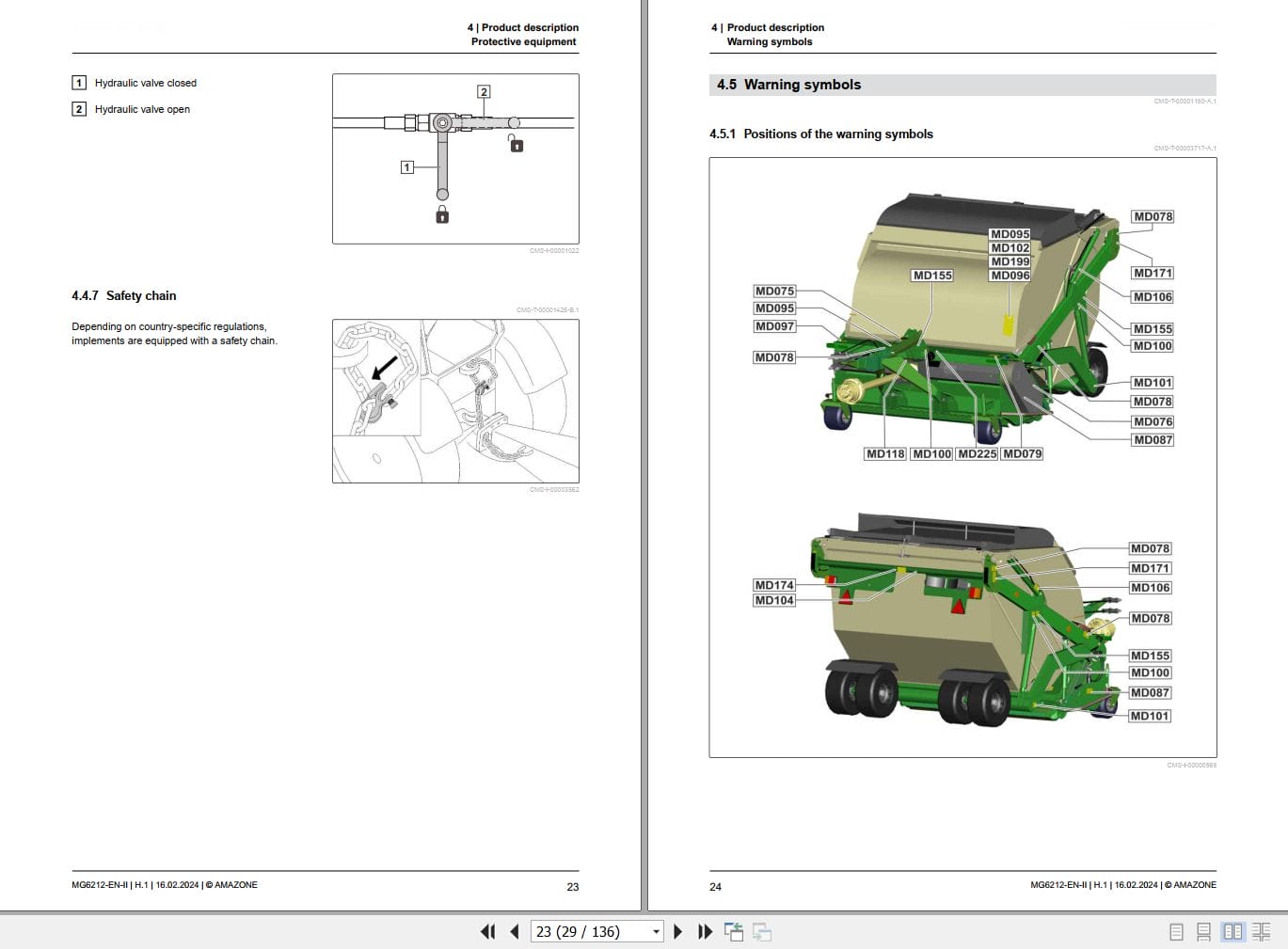Click page number 24 in right footer

(x=716, y=887)
